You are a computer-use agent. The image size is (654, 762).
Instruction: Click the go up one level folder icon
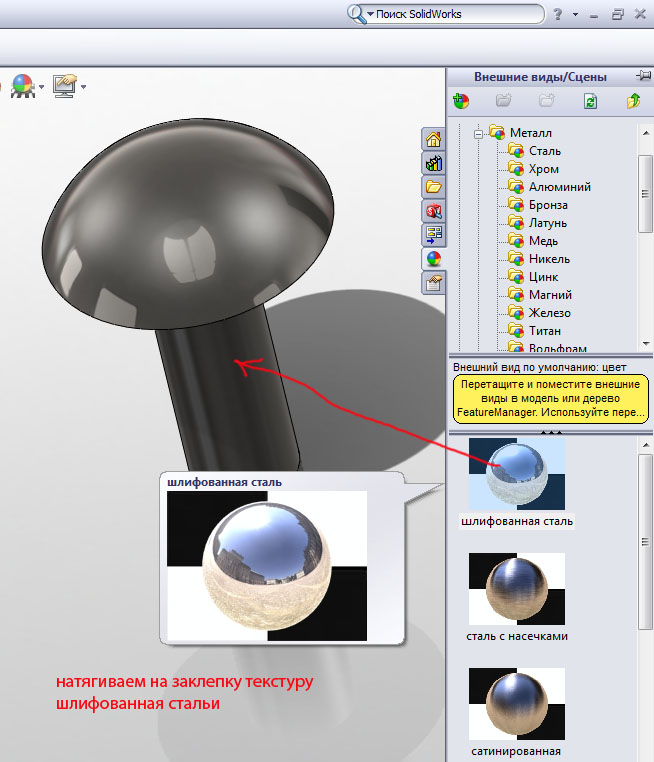(633, 101)
